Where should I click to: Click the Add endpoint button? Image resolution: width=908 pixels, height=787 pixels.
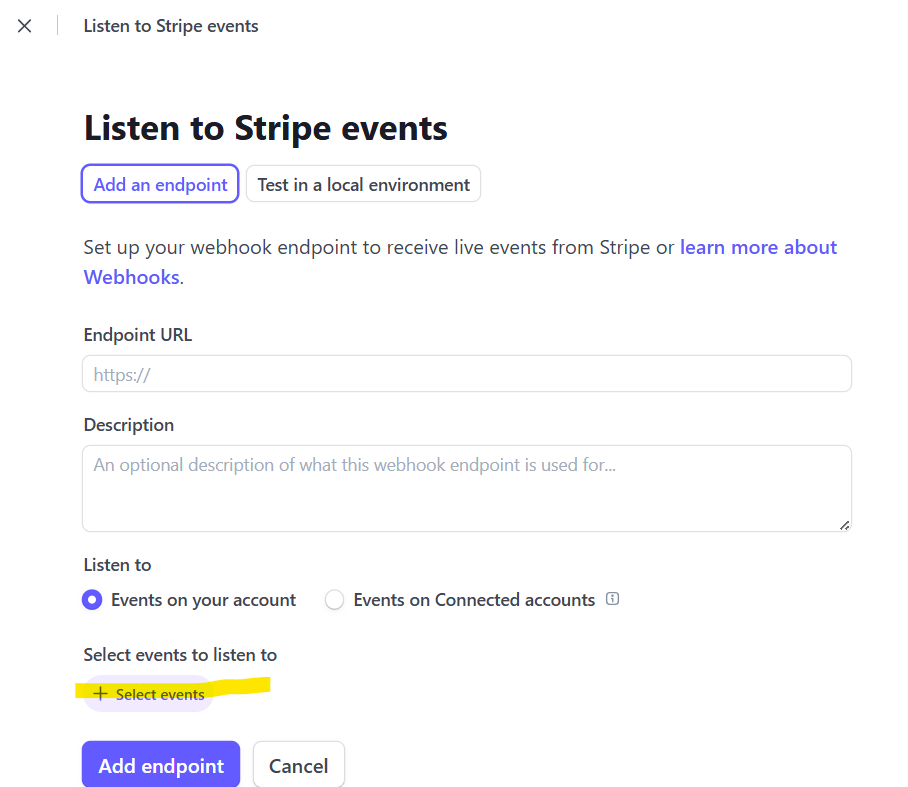tap(161, 765)
